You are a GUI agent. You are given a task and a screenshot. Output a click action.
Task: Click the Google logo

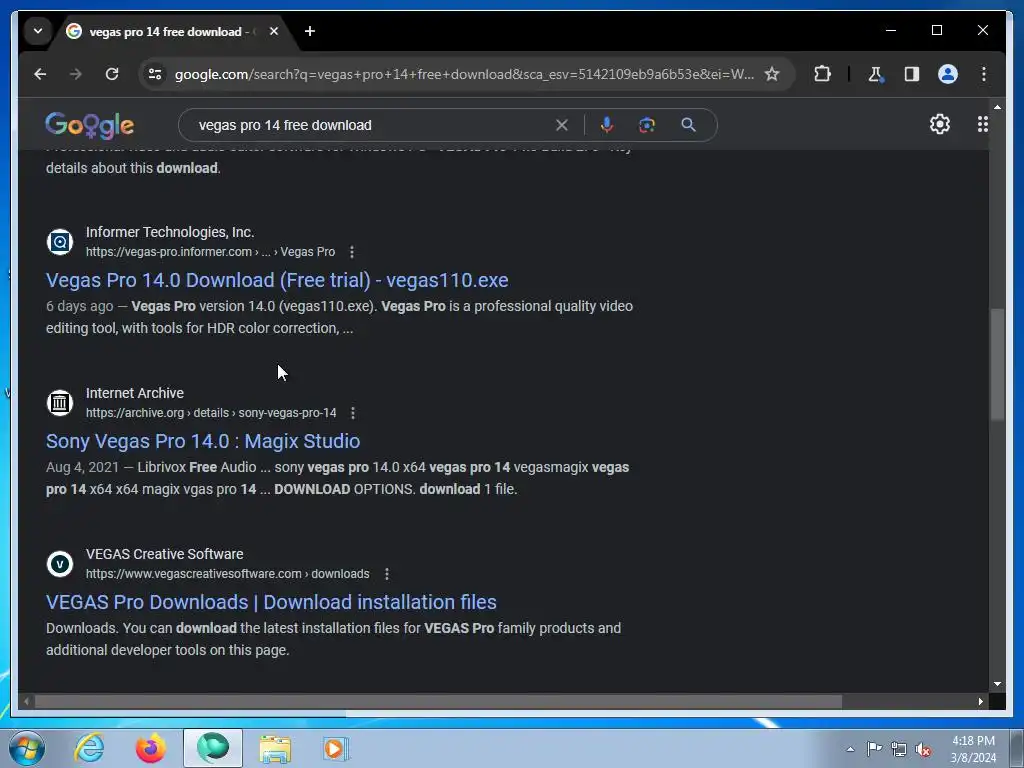tap(89, 125)
